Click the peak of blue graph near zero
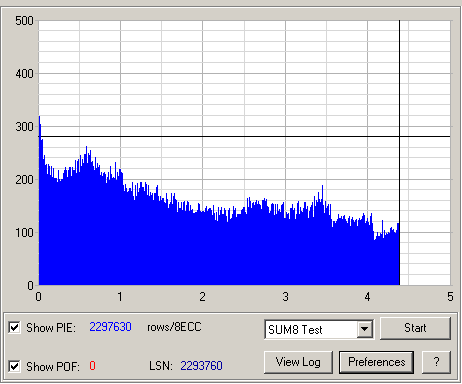The width and height of the screenshot is (462, 384). pos(39,117)
